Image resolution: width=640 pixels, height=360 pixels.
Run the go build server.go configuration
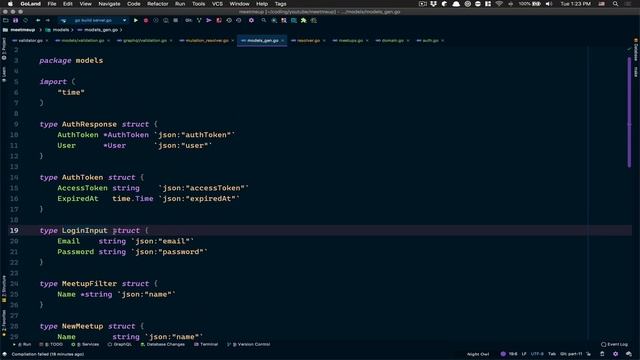tap(136, 20)
